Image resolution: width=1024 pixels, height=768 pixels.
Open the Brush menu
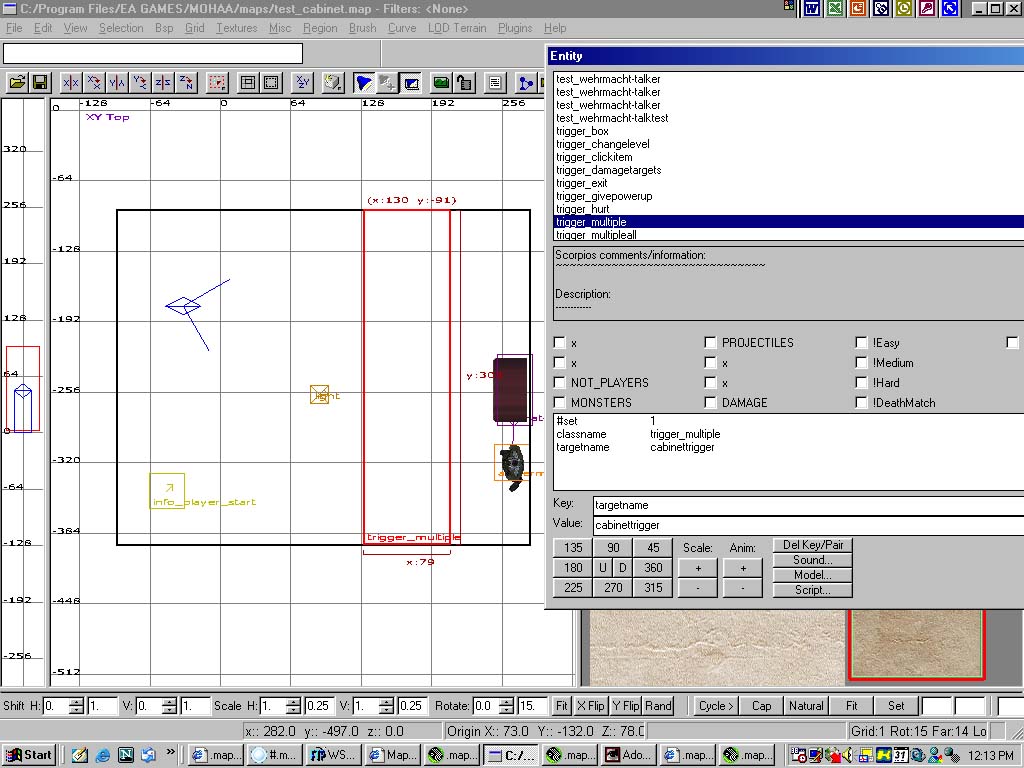point(362,28)
